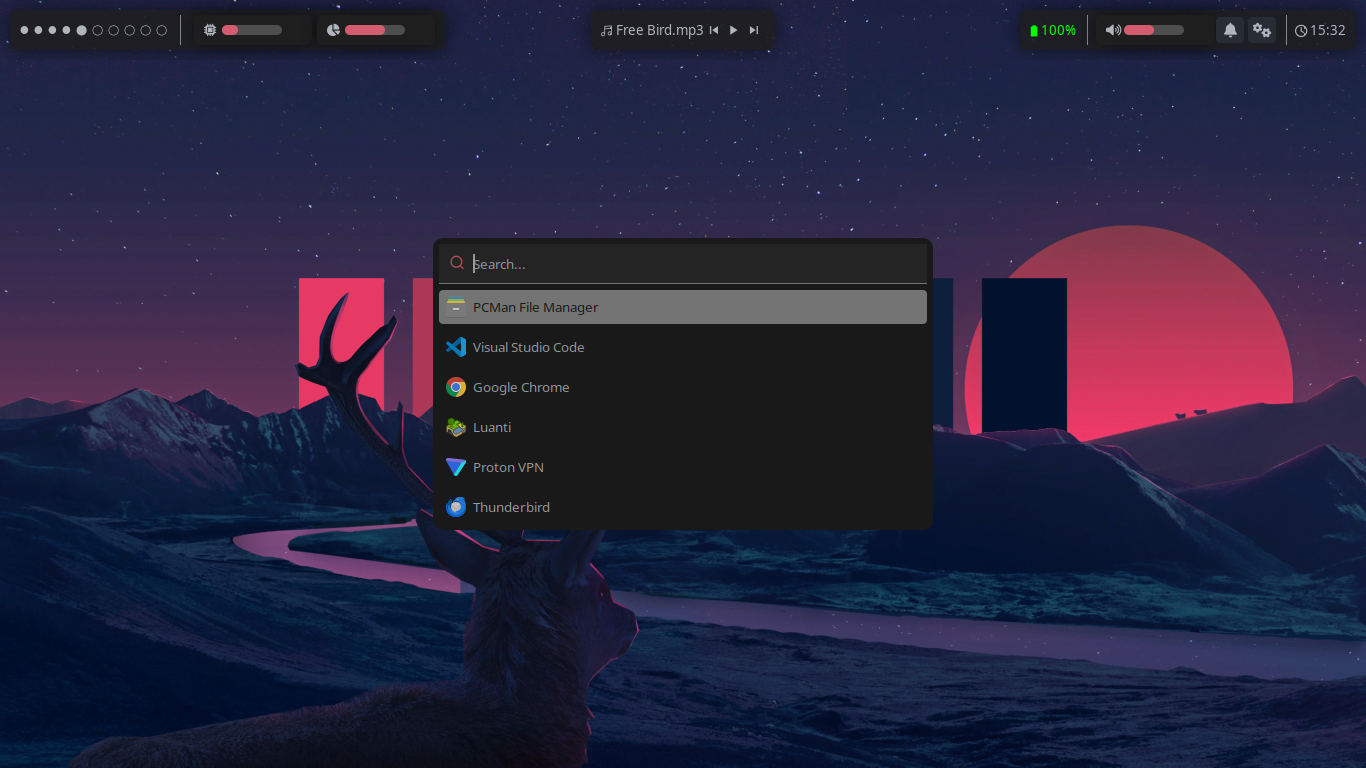Image resolution: width=1366 pixels, height=768 pixels.
Task: Click the Thunderbird mail icon
Action: (x=456, y=507)
